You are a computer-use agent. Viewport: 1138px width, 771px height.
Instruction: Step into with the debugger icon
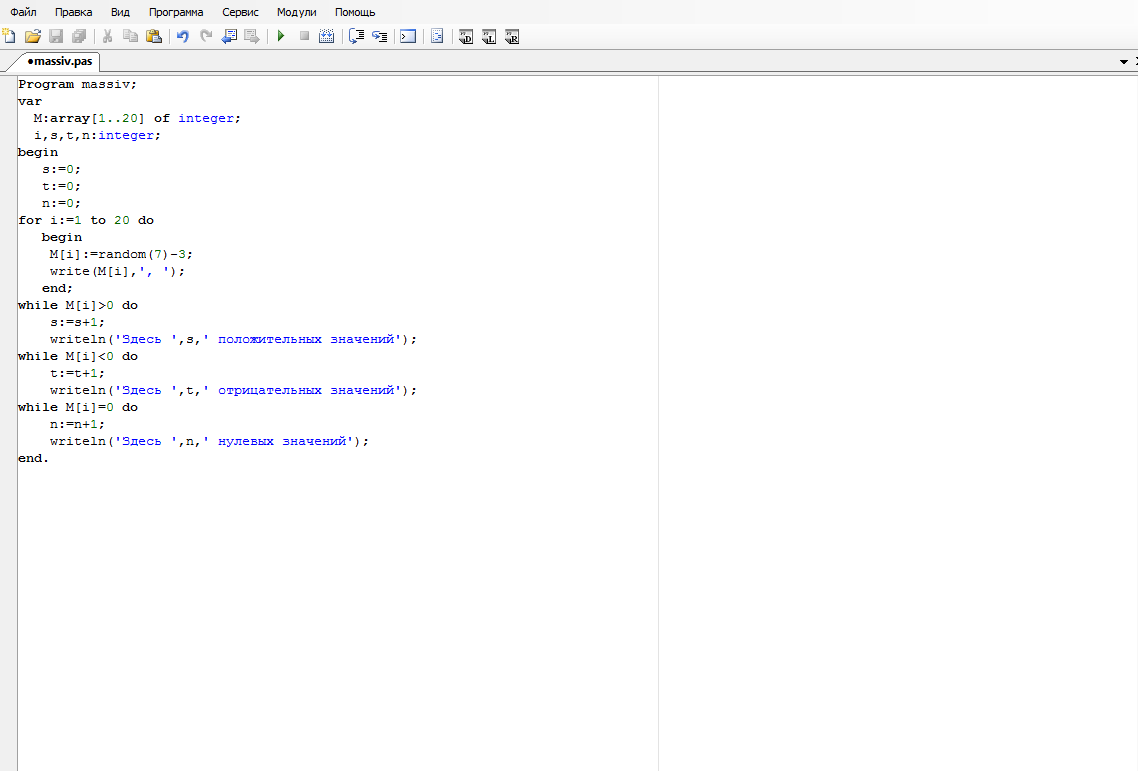point(380,36)
